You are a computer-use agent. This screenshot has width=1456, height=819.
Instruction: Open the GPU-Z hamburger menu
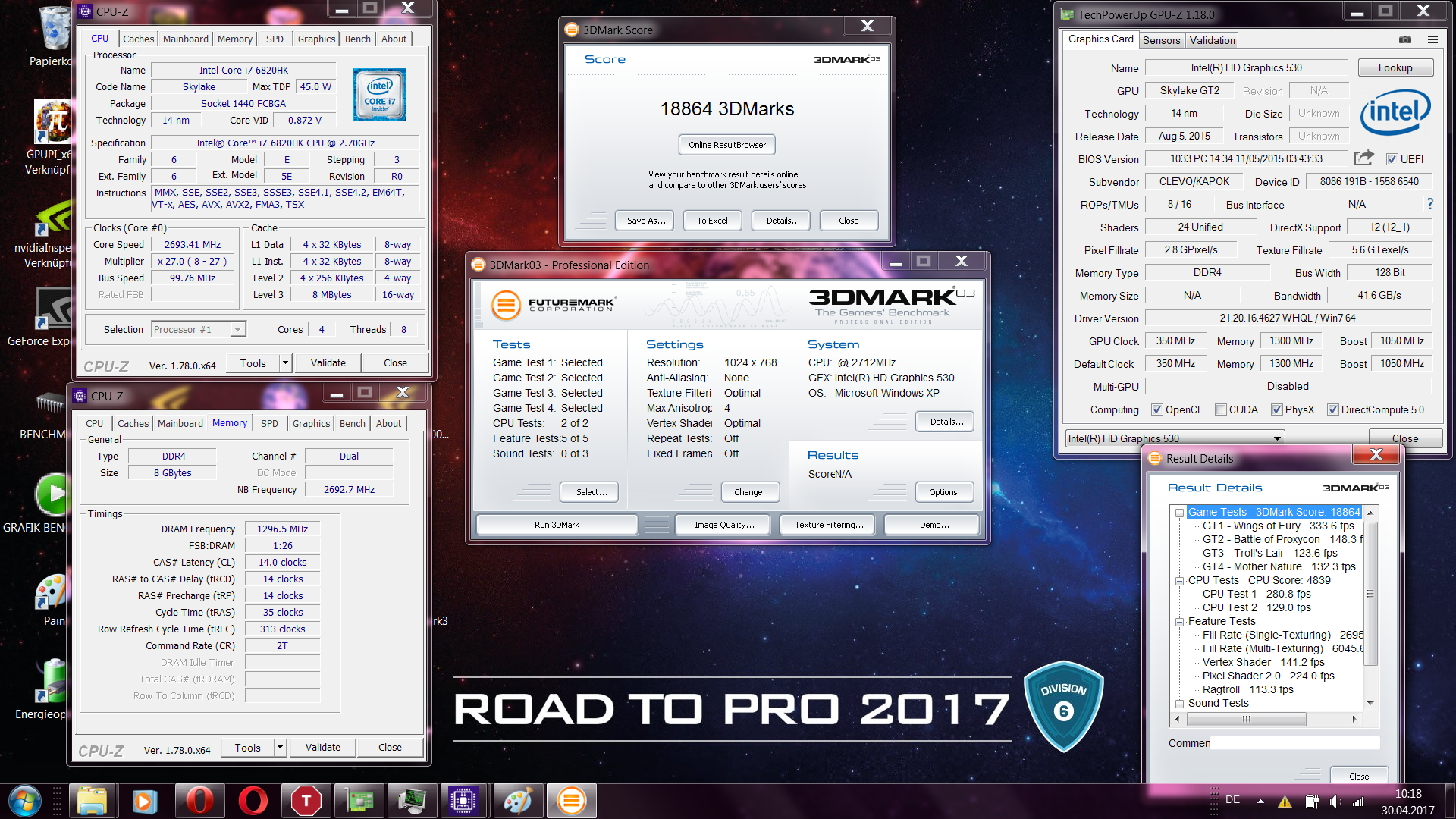click(1432, 39)
